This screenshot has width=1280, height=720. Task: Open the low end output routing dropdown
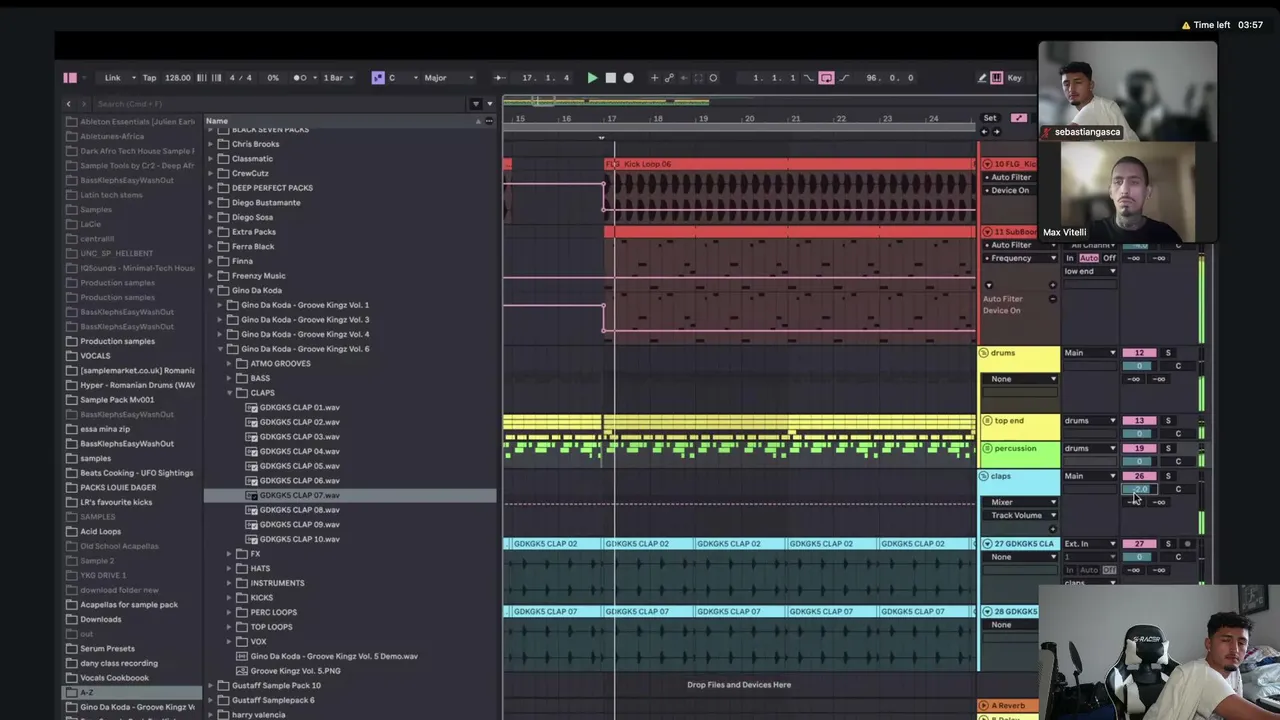pyautogui.click(x=1090, y=271)
